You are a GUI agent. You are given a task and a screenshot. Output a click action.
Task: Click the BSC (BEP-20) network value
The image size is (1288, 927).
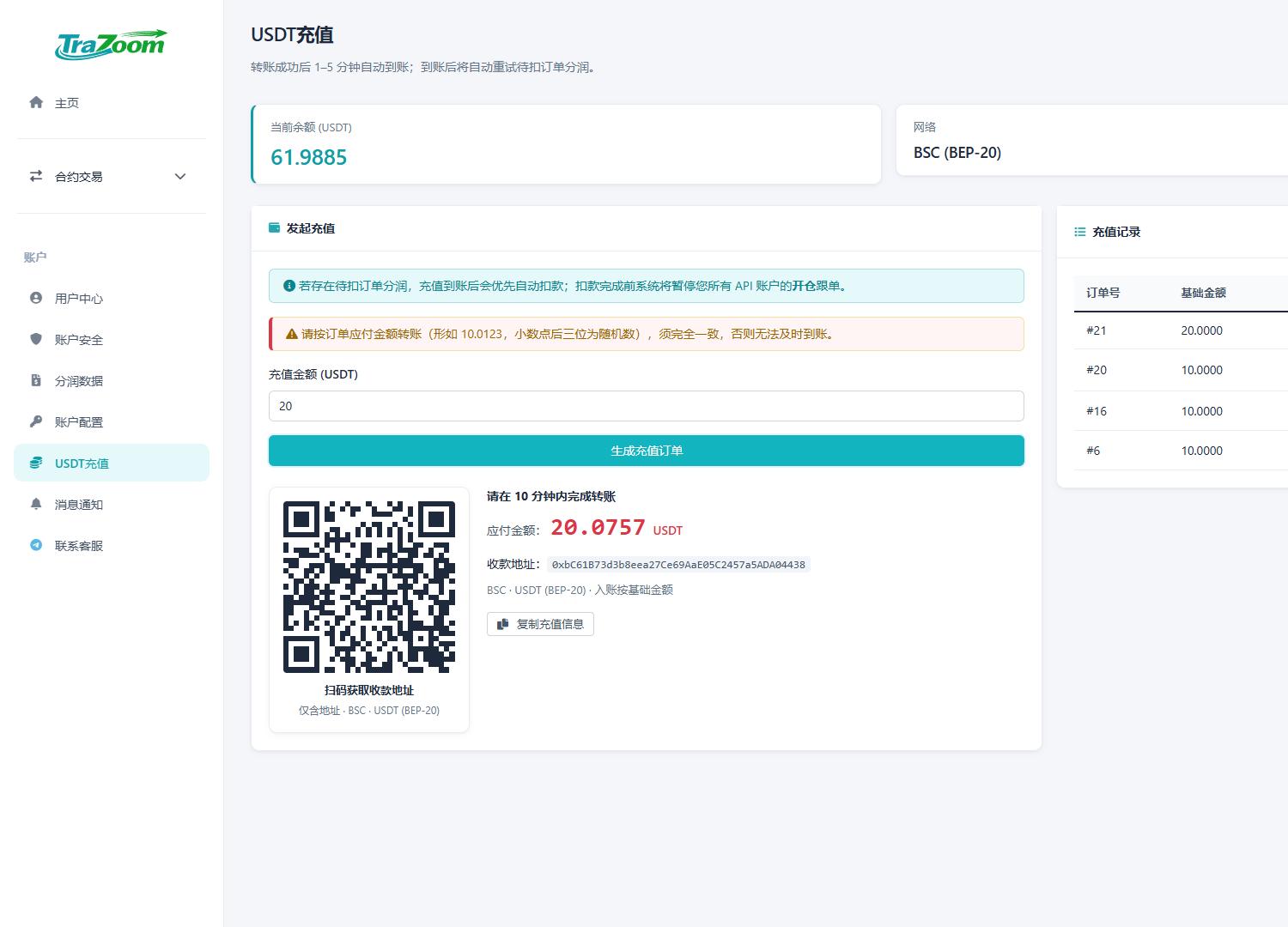[x=957, y=153]
